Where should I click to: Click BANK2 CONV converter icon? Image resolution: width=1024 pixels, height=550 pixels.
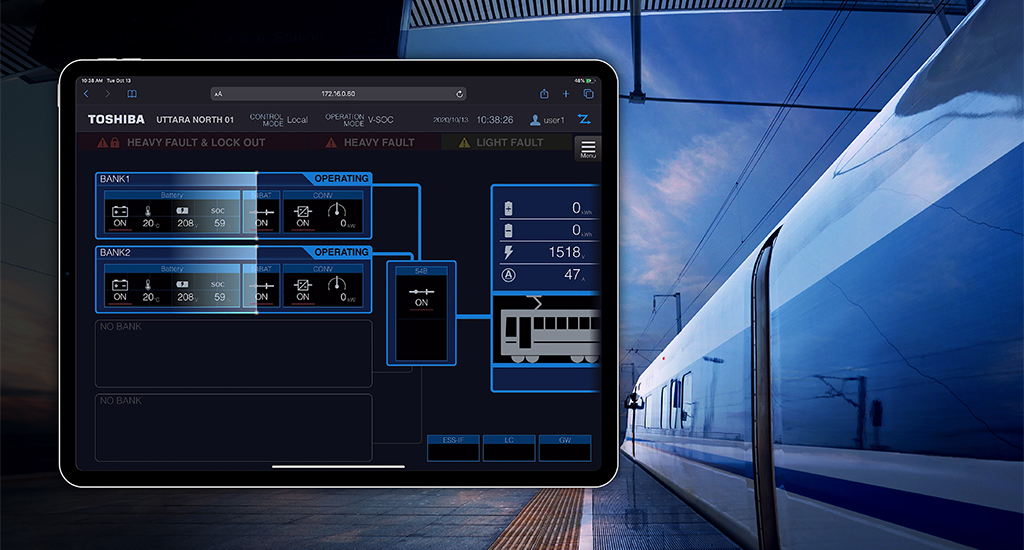tap(302, 285)
